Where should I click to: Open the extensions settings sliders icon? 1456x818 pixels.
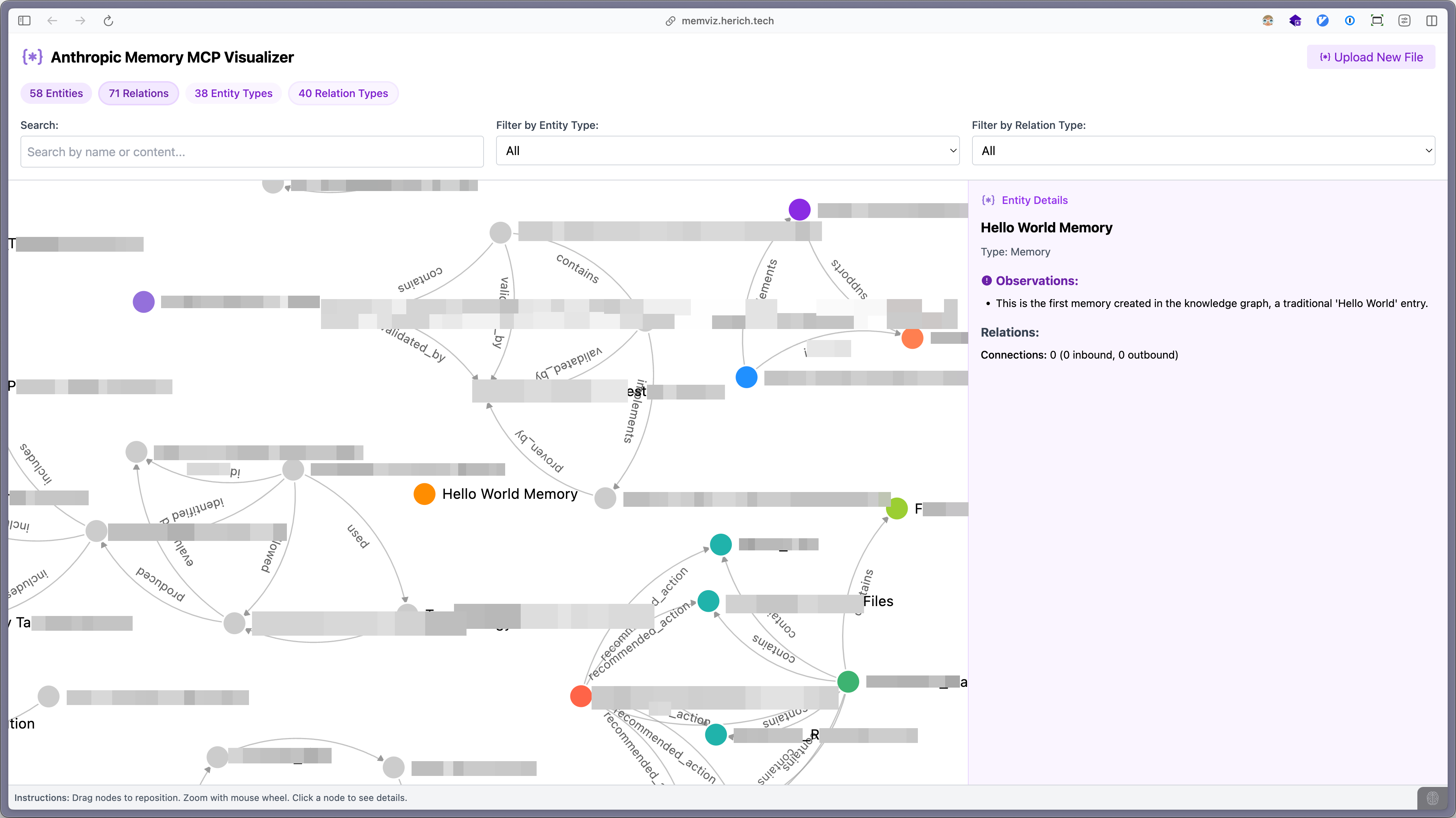point(1405,21)
